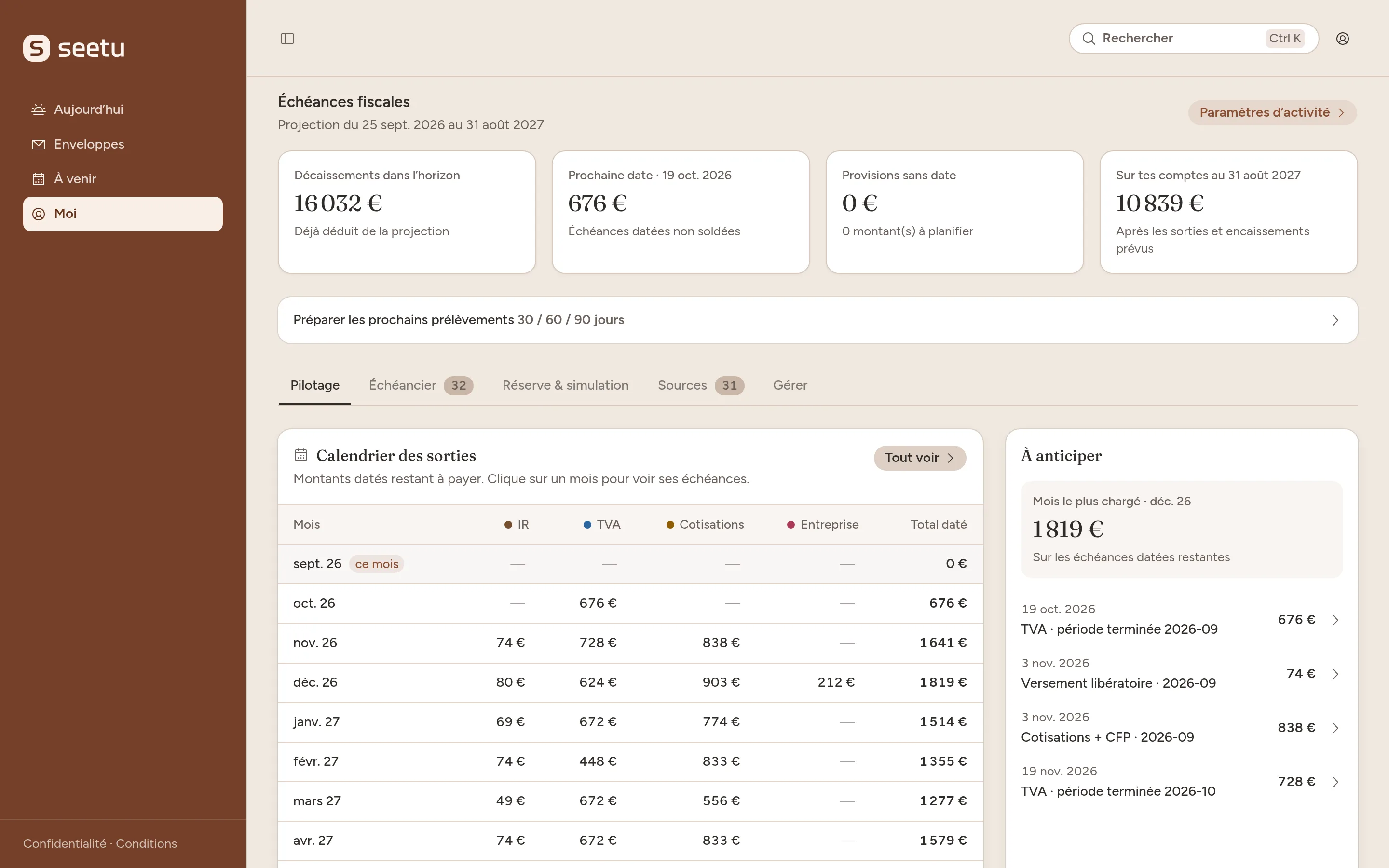The width and height of the screenshot is (1389, 868).
Task: Click the Ctrl K shortcut badge
Action: tap(1284, 39)
